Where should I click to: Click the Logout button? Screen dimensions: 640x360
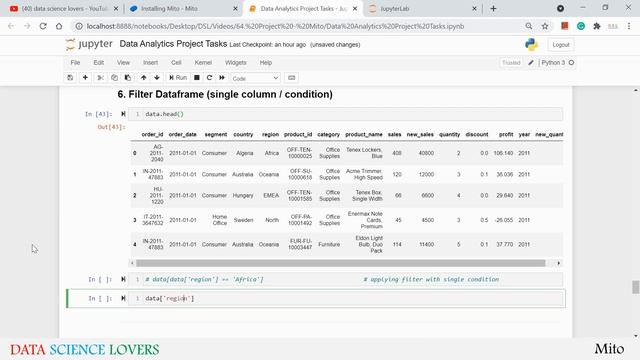[x=561, y=45]
